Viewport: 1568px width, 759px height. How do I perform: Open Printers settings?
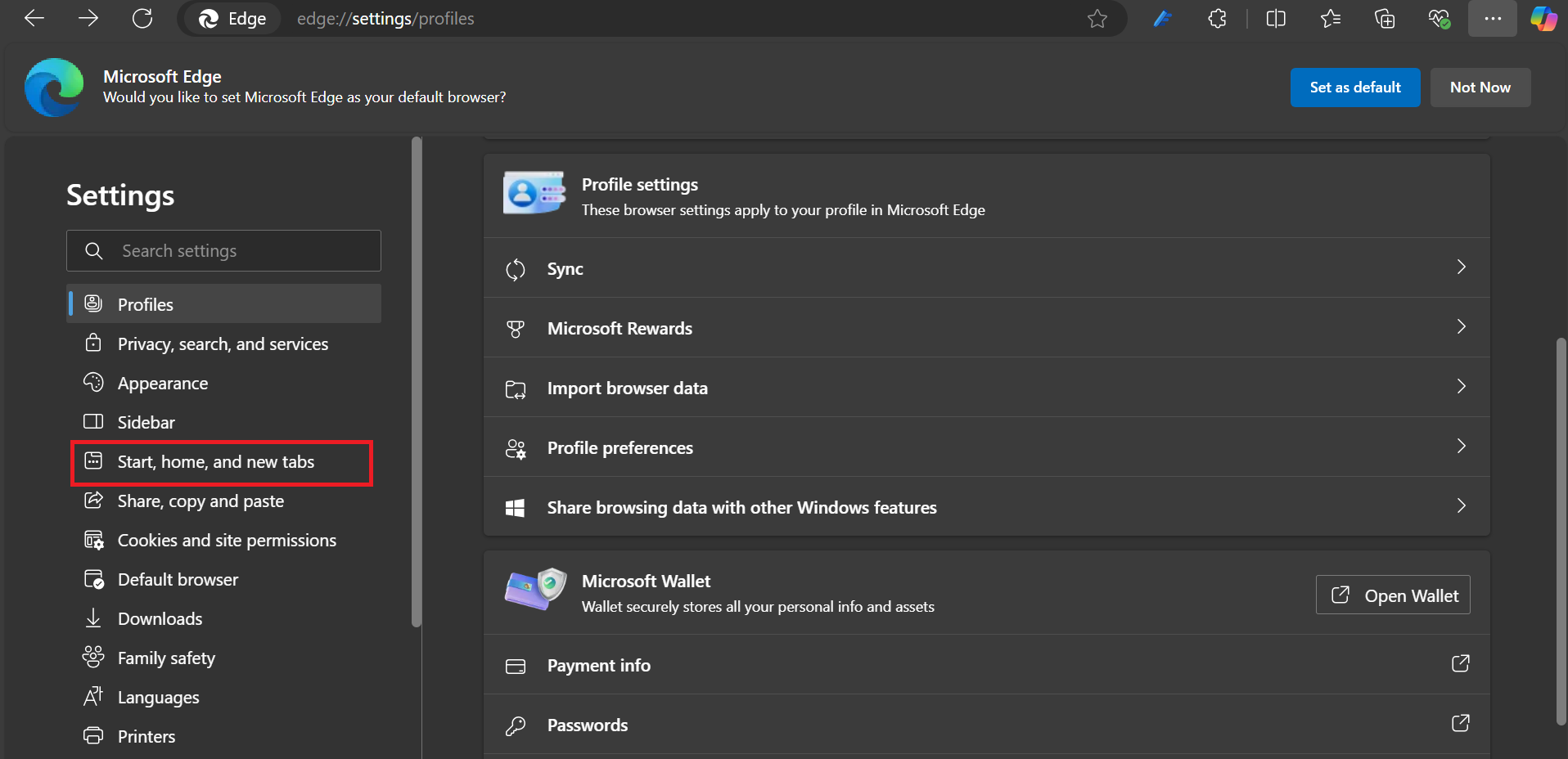point(223,736)
